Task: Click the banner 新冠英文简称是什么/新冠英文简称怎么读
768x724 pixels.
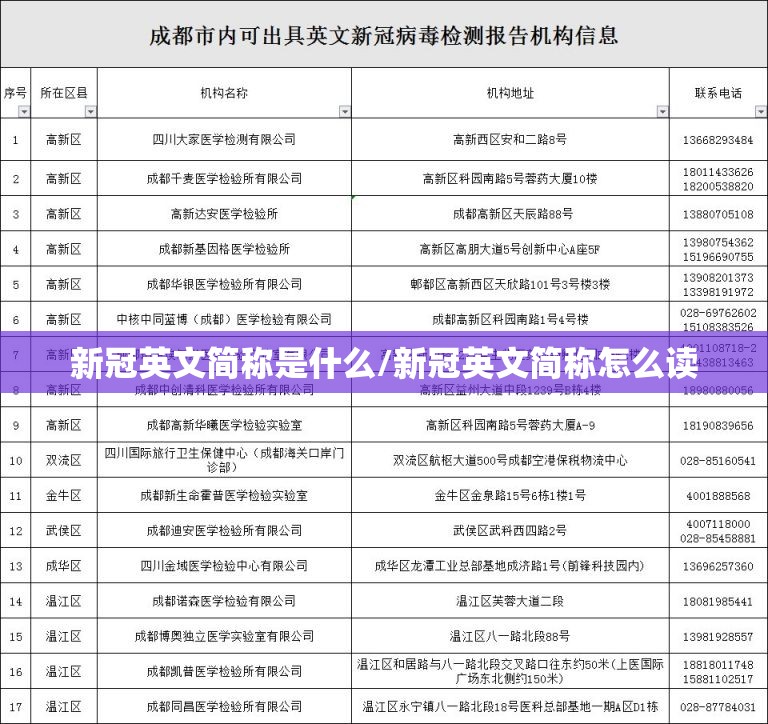Action: 384,363
